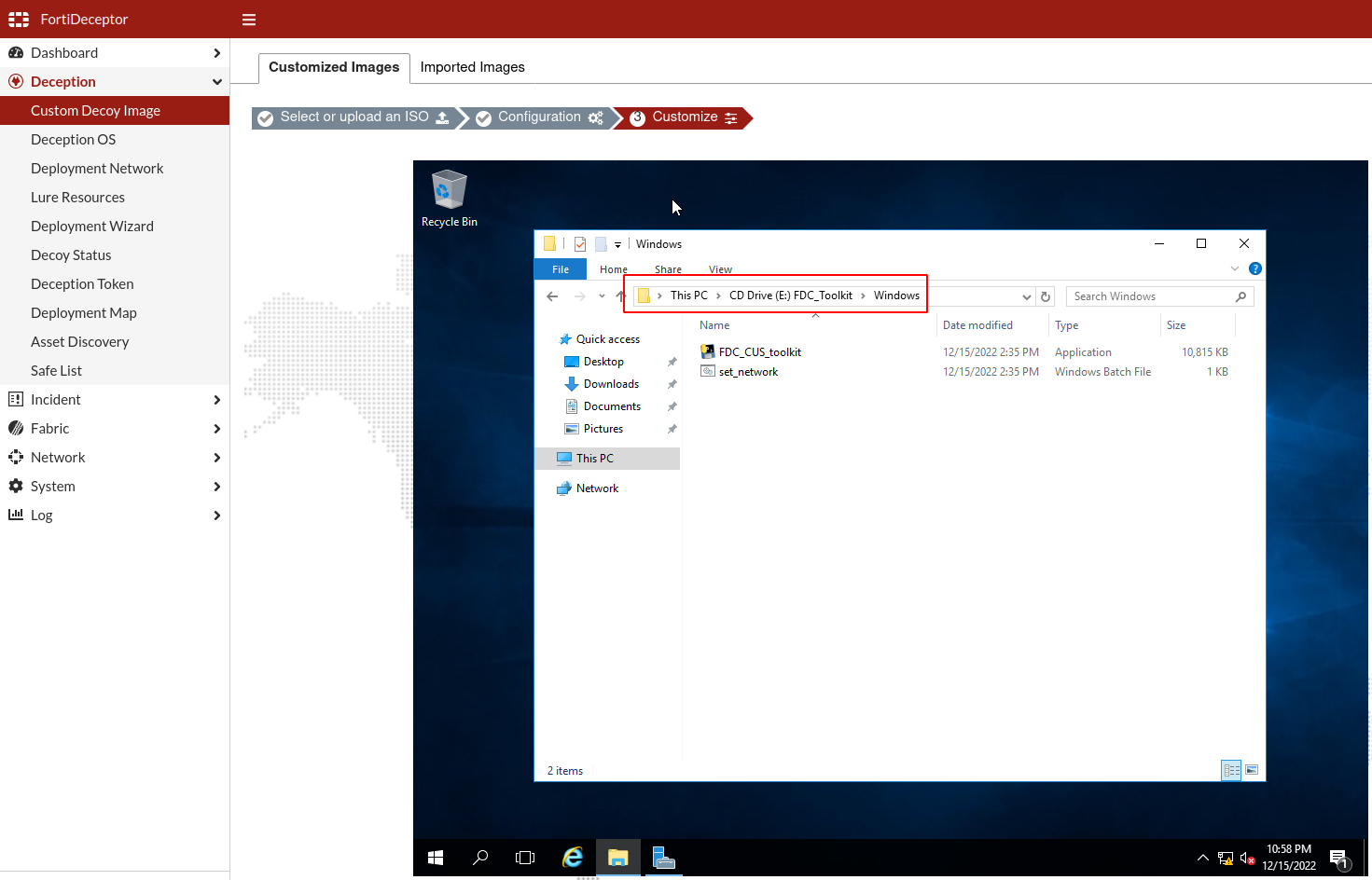
Task: Unpin Desktop from Quick access
Action: [x=672, y=361]
